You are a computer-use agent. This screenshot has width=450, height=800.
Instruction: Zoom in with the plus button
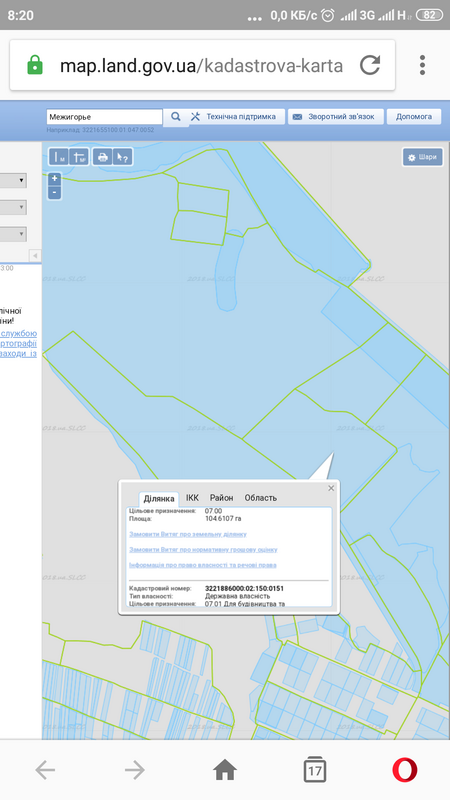(55, 179)
